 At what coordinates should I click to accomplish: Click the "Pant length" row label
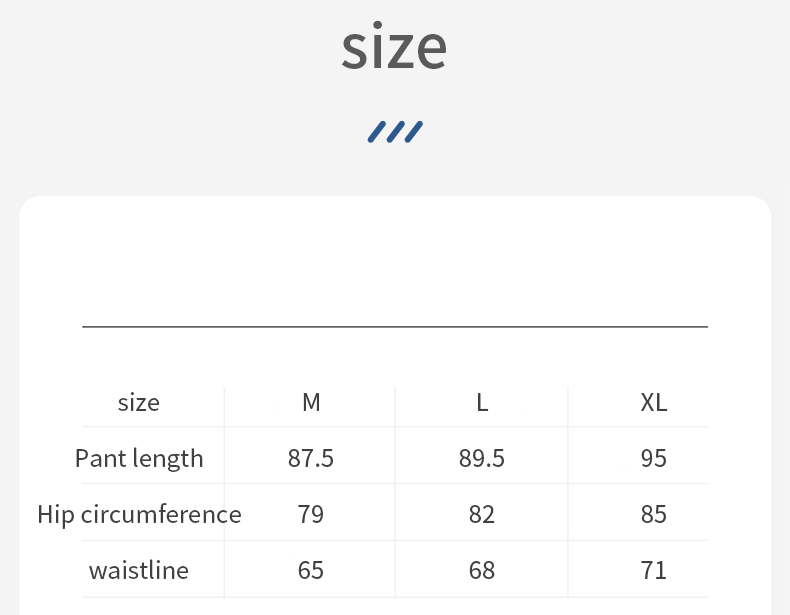tap(139, 459)
